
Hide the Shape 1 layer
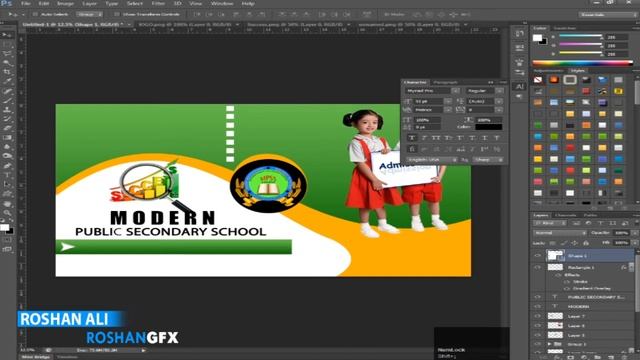tap(538, 256)
